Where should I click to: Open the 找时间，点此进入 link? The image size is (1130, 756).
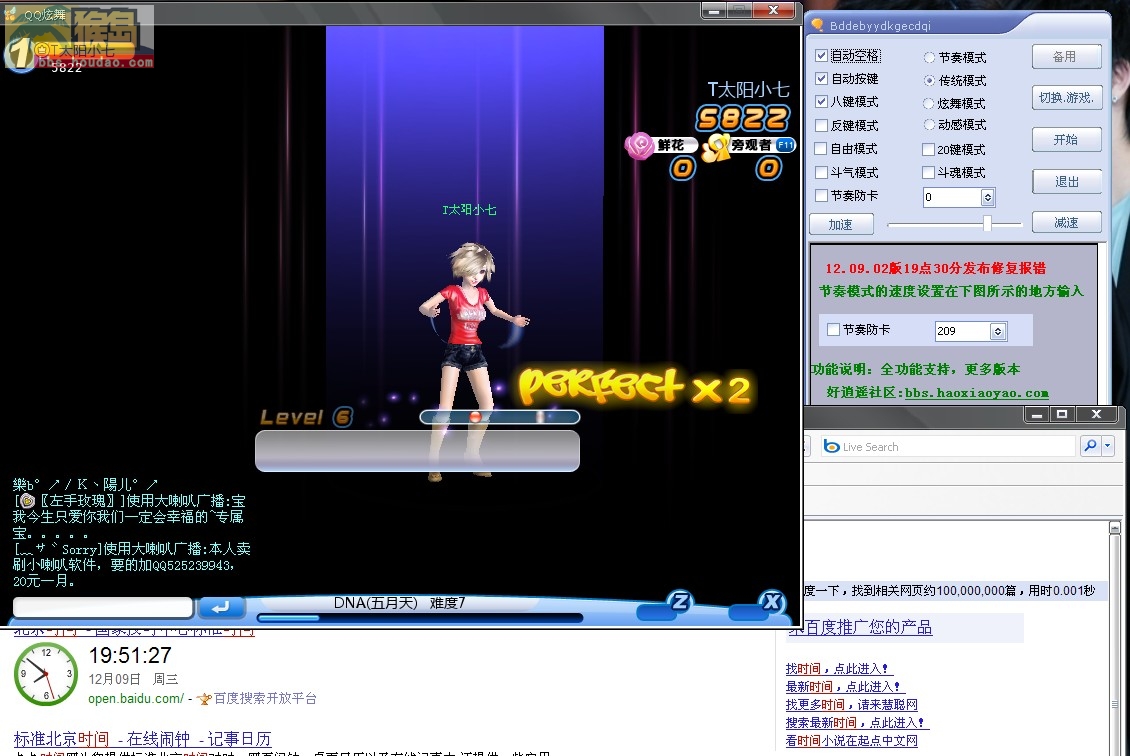[x=837, y=669]
